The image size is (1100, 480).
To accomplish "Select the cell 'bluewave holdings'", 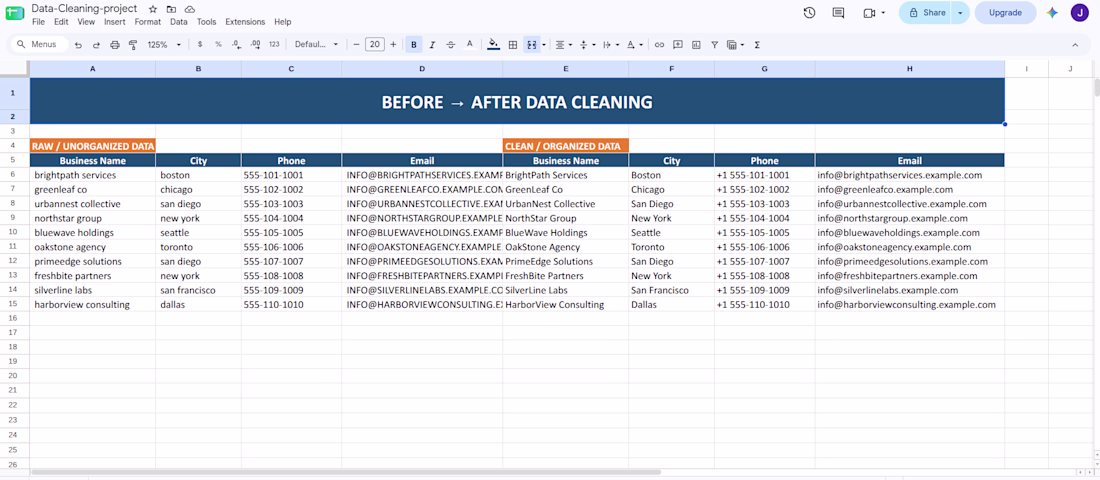I will coord(93,232).
